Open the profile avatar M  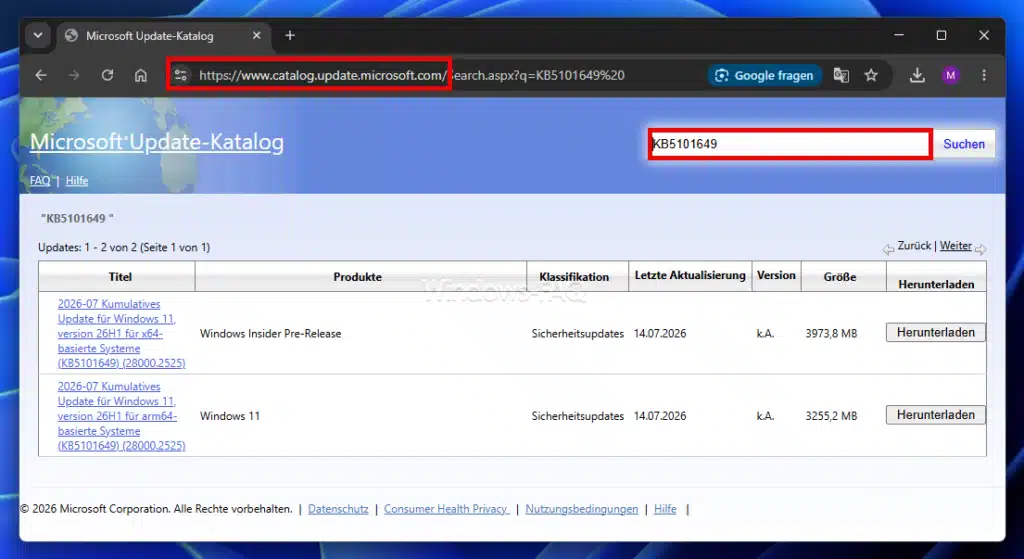click(950, 75)
